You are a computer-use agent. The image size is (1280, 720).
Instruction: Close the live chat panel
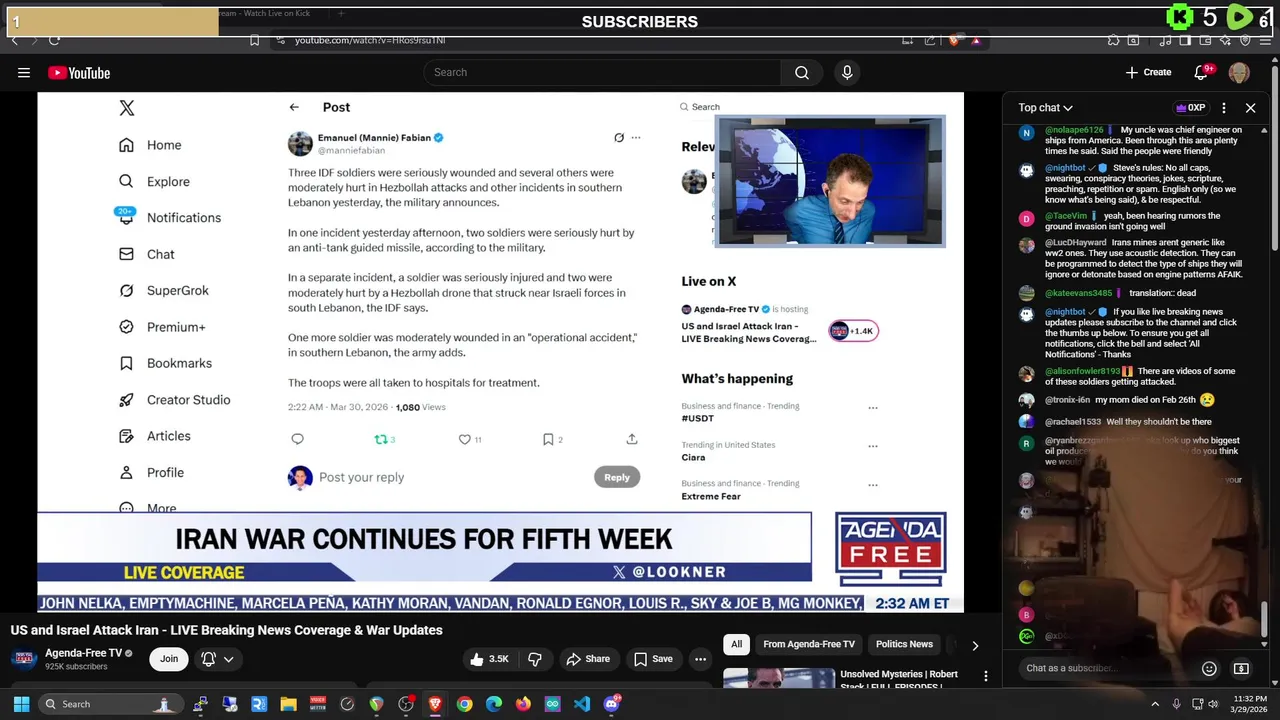[x=1250, y=108]
